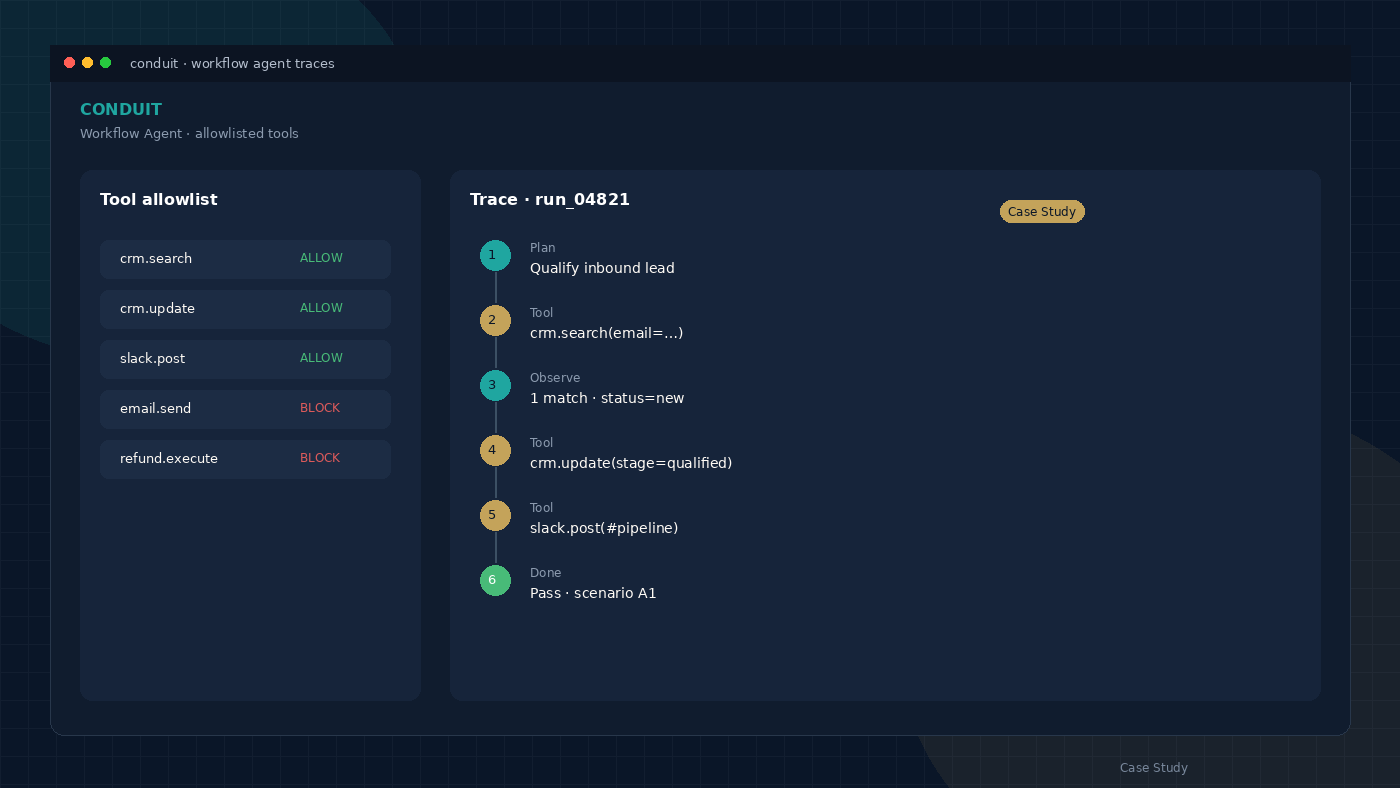Click 'crm.update(stage=qualified)' tool call

point(631,463)
